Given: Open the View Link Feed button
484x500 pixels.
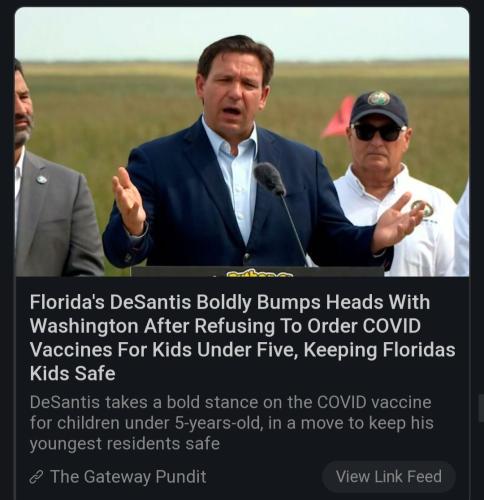Looking at the screenshot, I should tap(389, 477).
